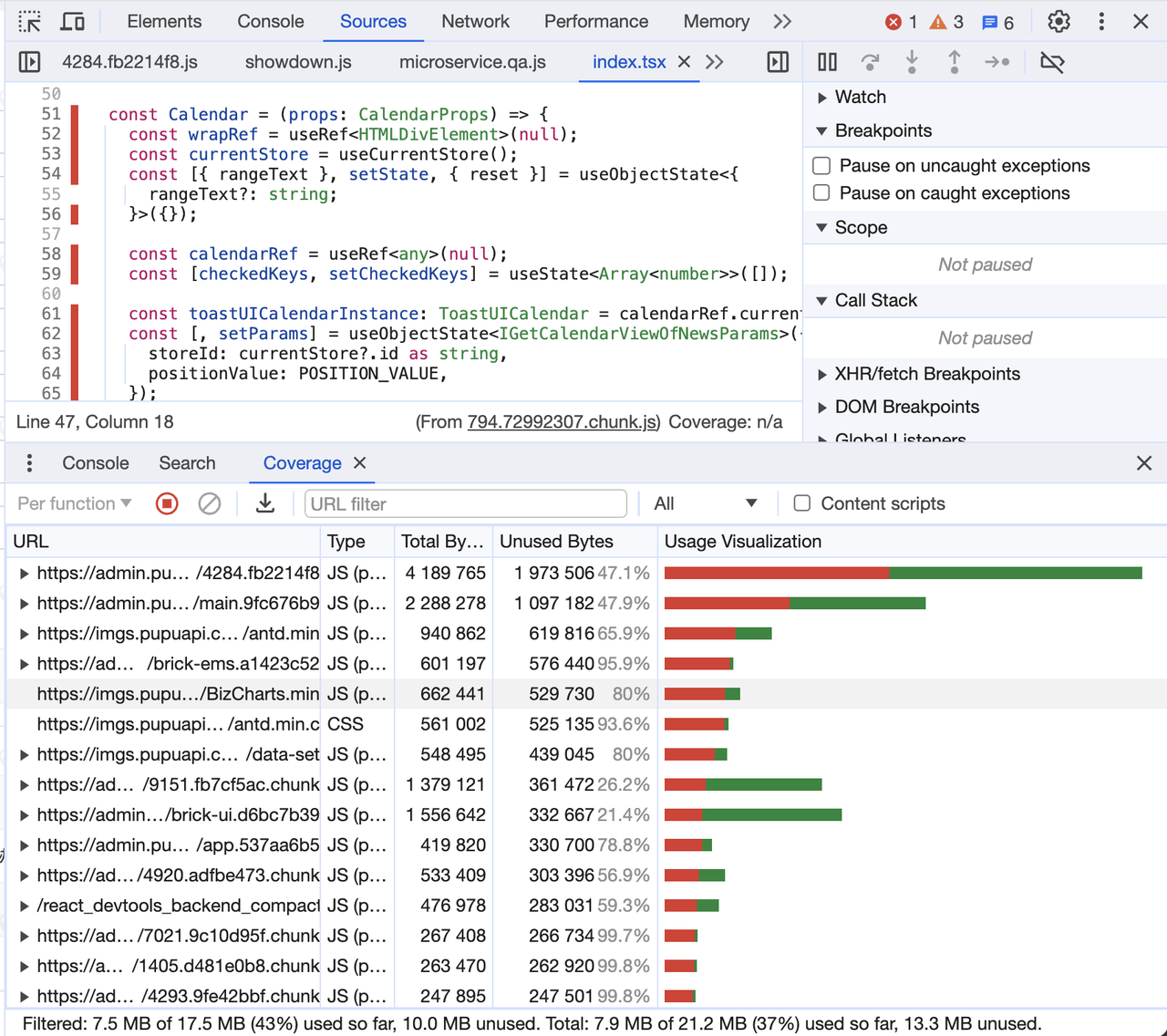Toggle the file navigator sidebar icon
Viewport: 1167px width, 1036px height.
pyautogui.click(x=29, y=62)
